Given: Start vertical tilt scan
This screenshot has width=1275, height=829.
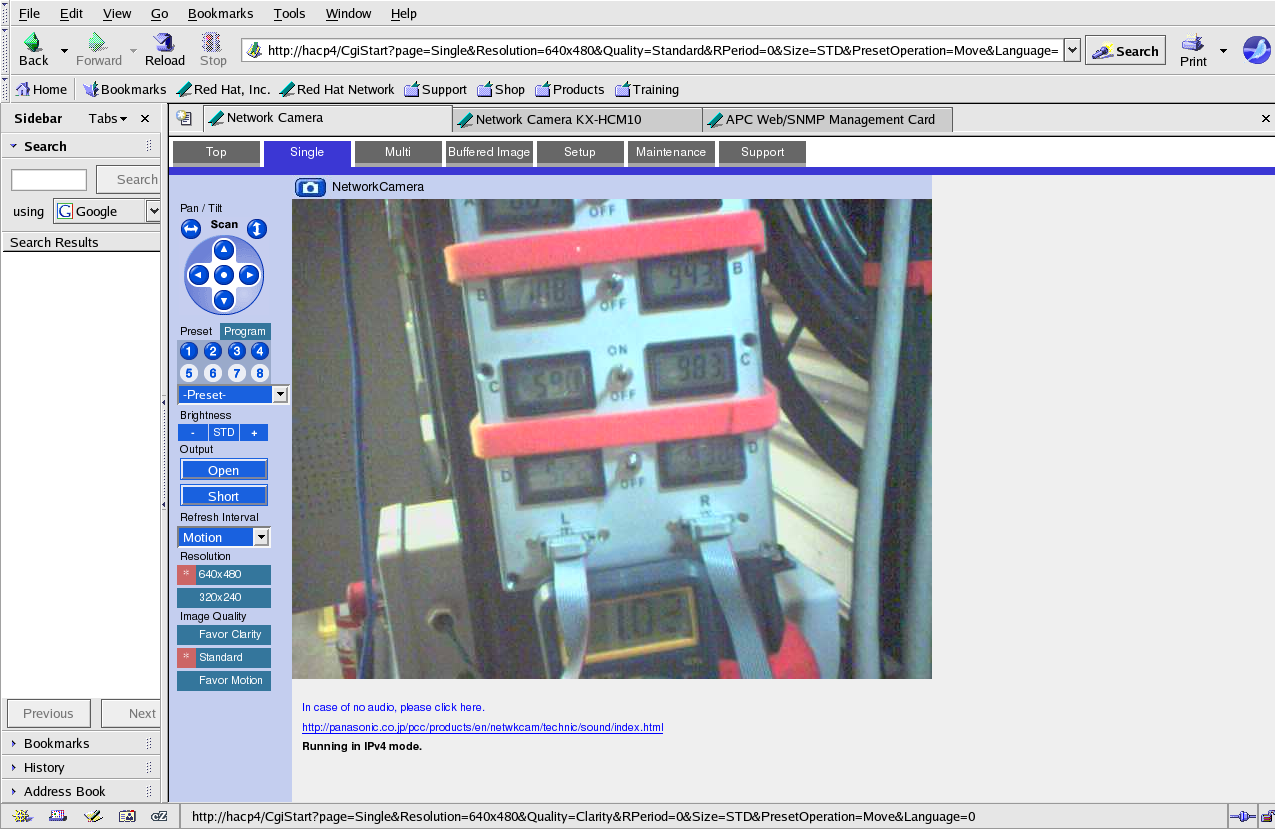Looking at the screenshot, I should [257, 229].
